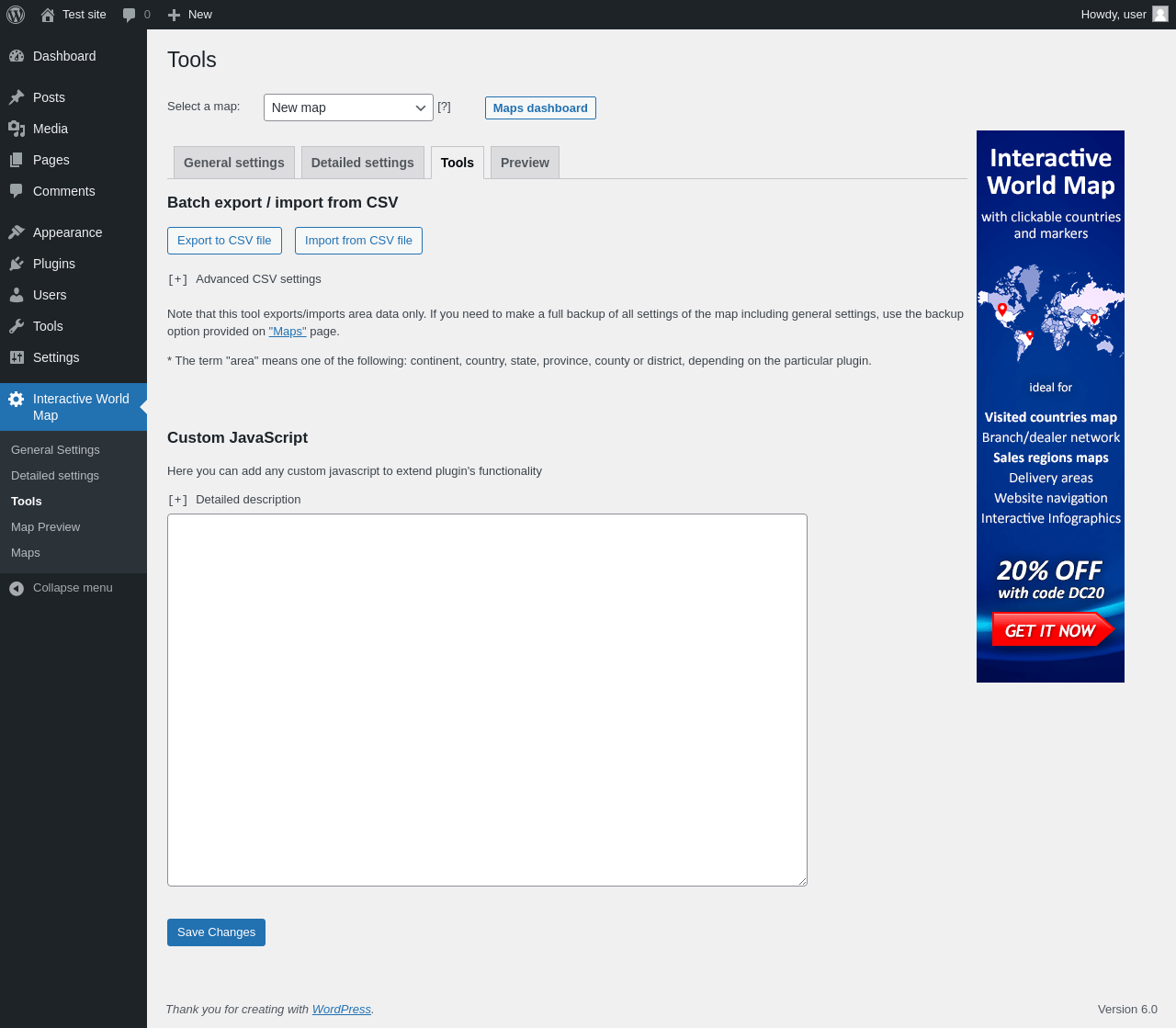Image resolution: width=1176 pixels, height=1028 pixels.
Task: Click the WordPress logo icon
Action: tap(16, 15)
